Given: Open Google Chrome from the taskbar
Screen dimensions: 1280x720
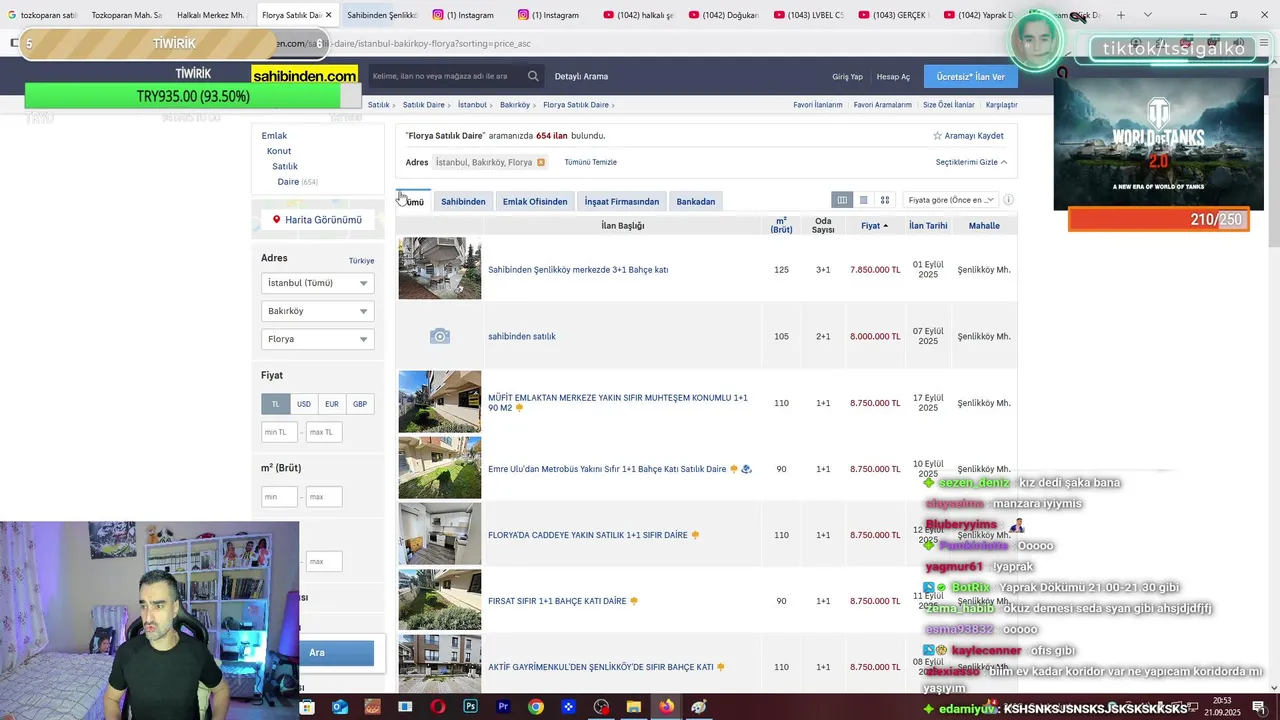Looking at the screenshot, I should pyautogui.click(x=536, y=707).
